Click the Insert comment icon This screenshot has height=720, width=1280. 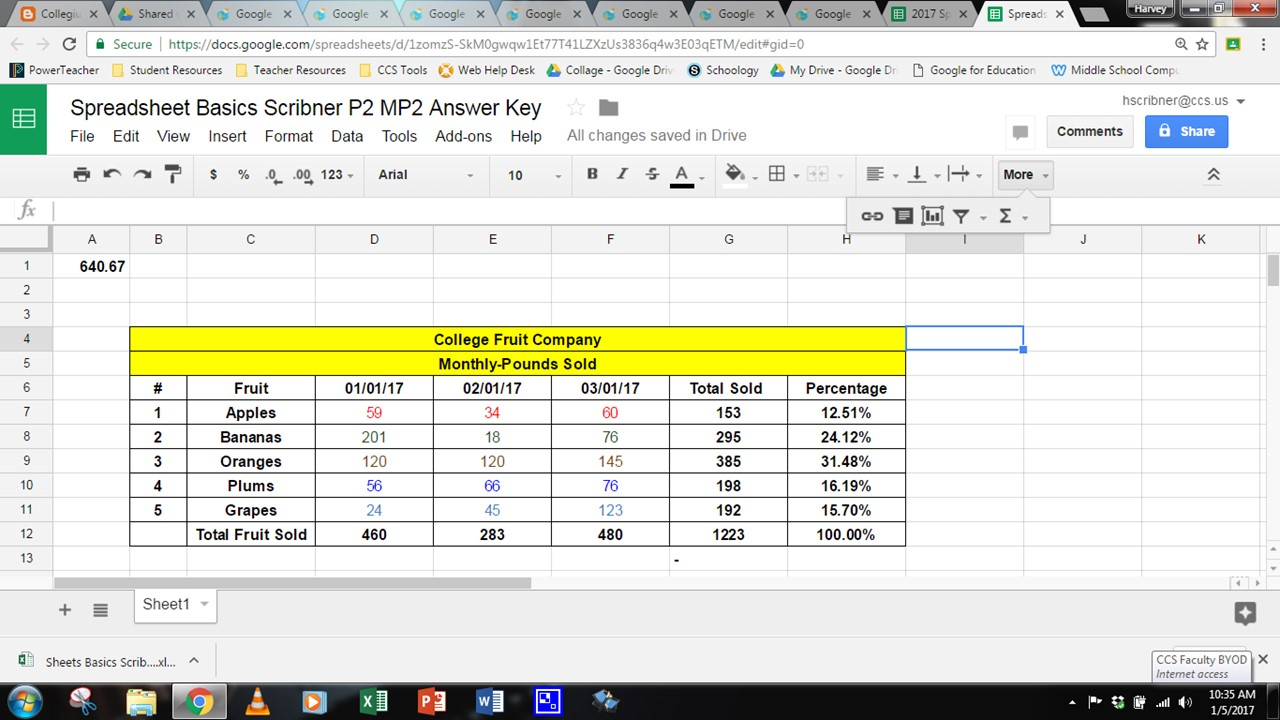[902, 215]
